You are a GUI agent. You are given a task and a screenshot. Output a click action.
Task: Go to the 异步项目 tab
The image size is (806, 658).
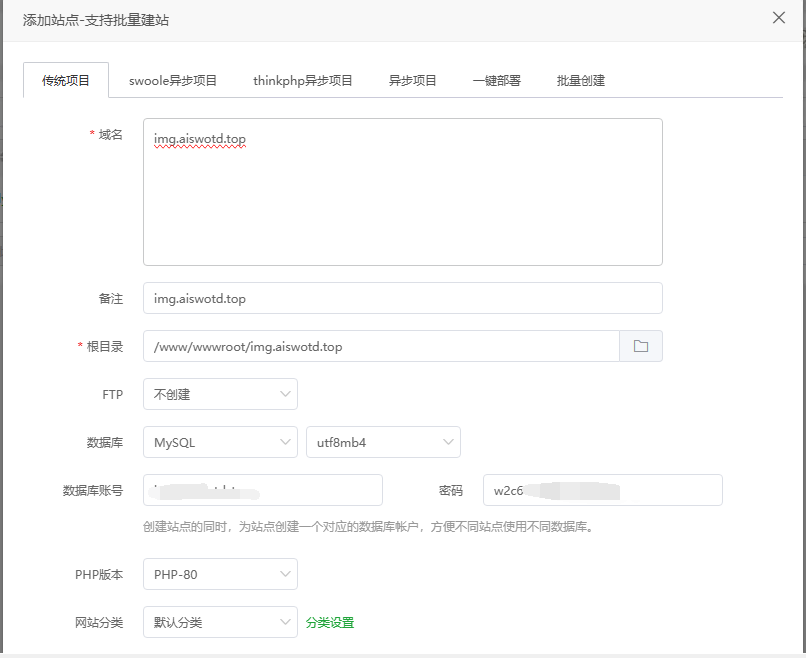tap(413, 81)
